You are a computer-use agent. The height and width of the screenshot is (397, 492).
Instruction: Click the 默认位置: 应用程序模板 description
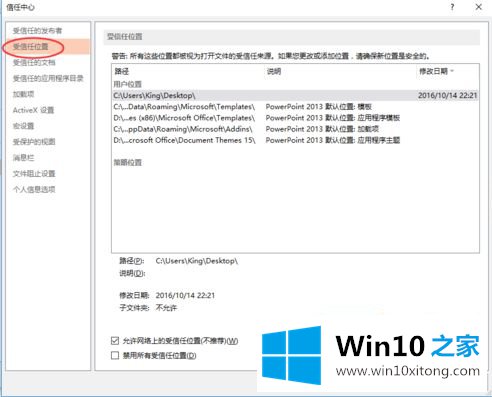pyautogui.click(x=333, y=118)
